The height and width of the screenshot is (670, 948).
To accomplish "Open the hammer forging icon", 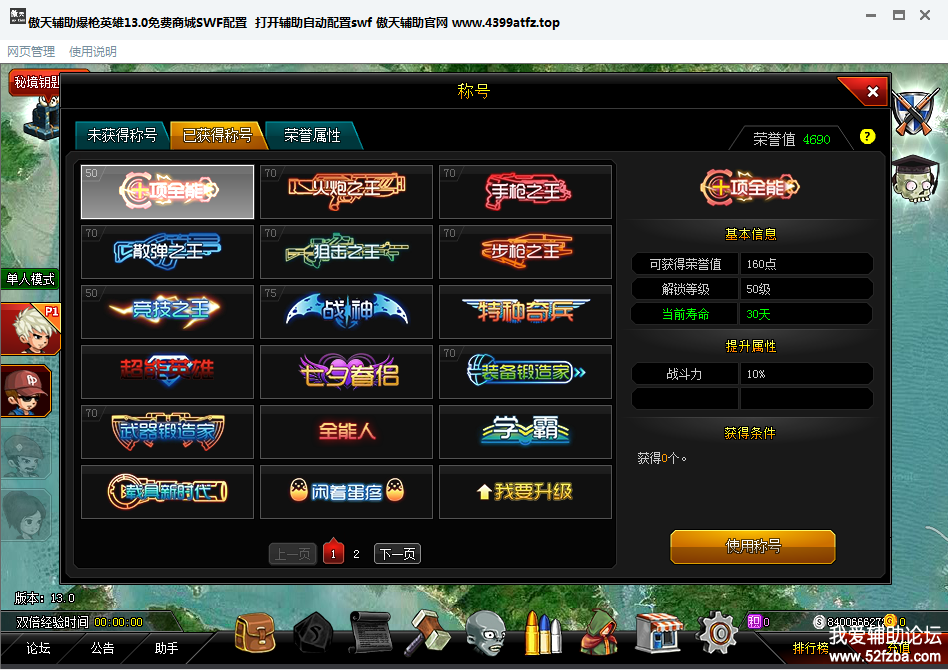I will 427,633.
